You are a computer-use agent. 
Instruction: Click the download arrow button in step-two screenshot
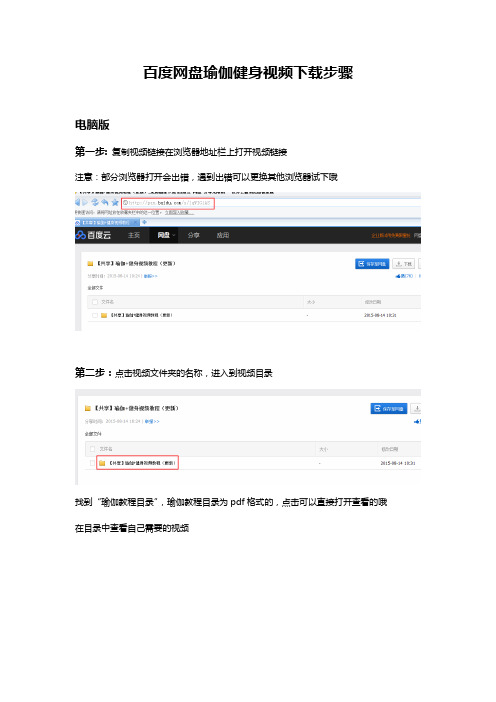[x=416, y=409]
